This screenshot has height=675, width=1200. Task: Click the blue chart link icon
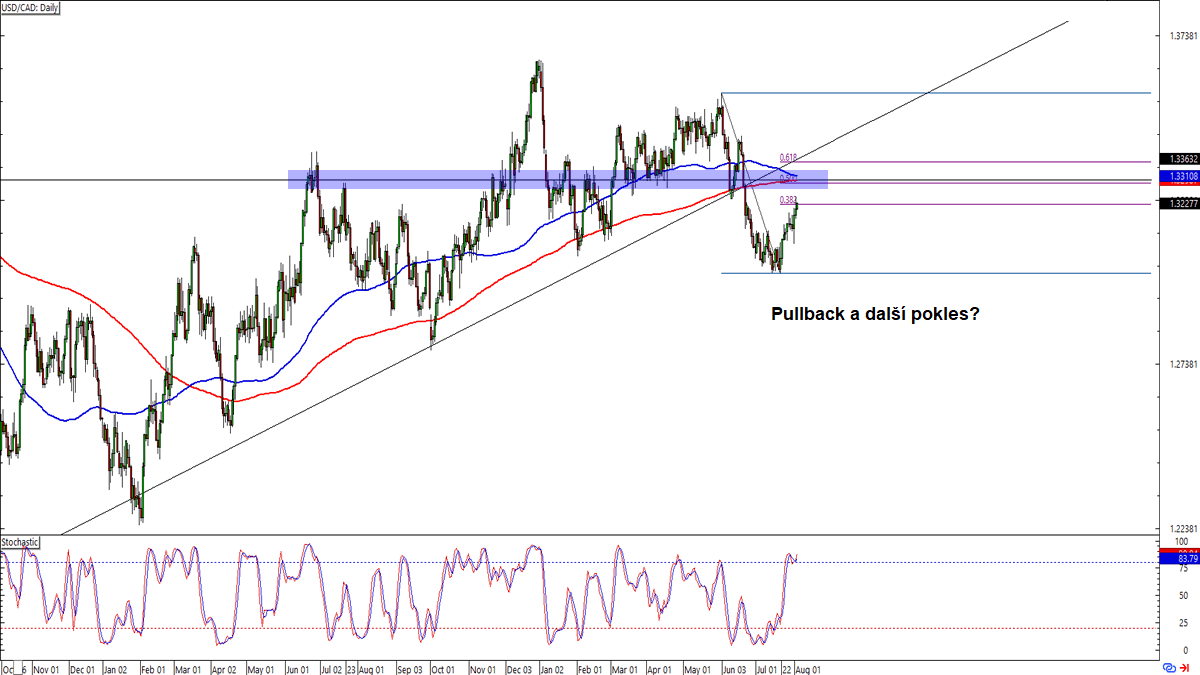[1169, 668]
